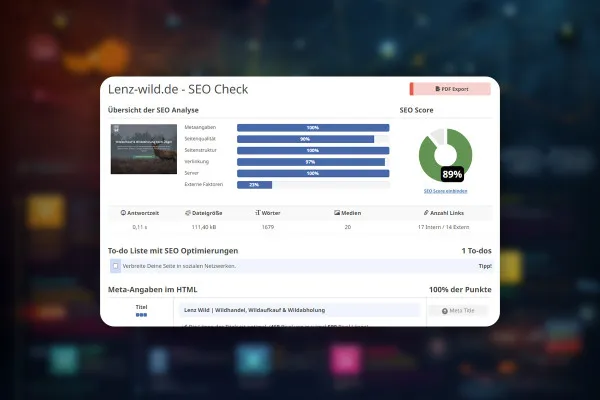The width and height of the screenshot is (600, 400).
Task: Click the '1 To-dos' counter
Action: click(476, 251)
